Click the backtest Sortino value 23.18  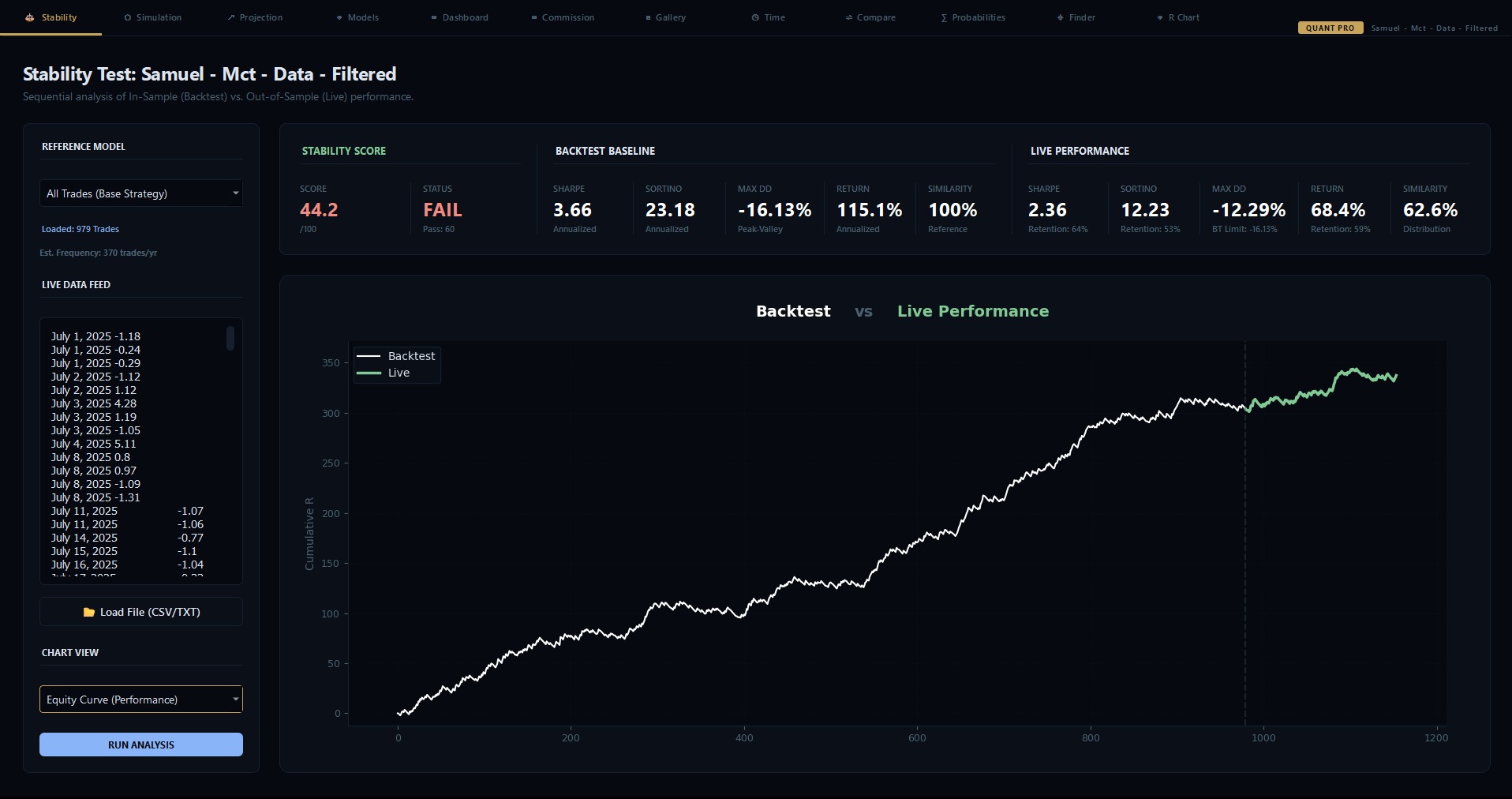pyautogui.click(x=670, y=210)
